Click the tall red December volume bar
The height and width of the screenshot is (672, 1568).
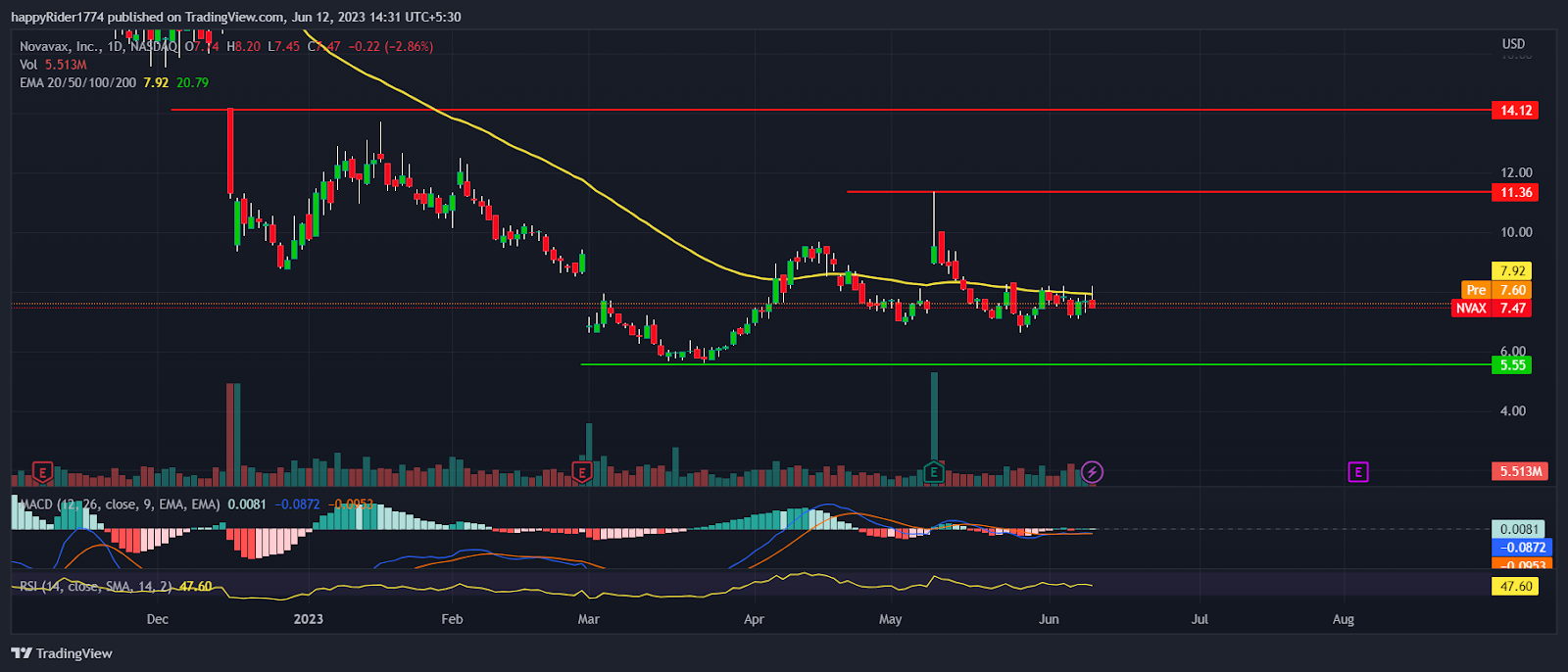(x=229, y=434)
